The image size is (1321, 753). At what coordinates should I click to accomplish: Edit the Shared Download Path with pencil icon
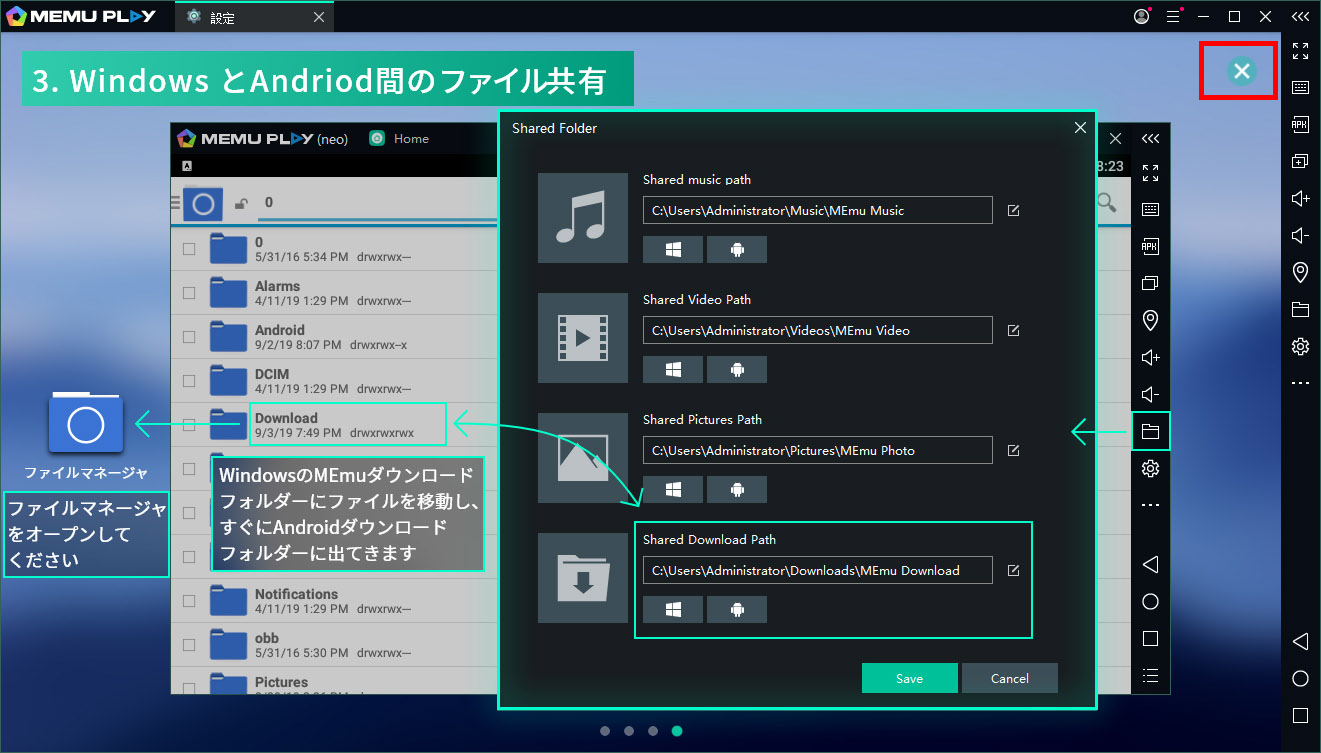(1013, 571)
